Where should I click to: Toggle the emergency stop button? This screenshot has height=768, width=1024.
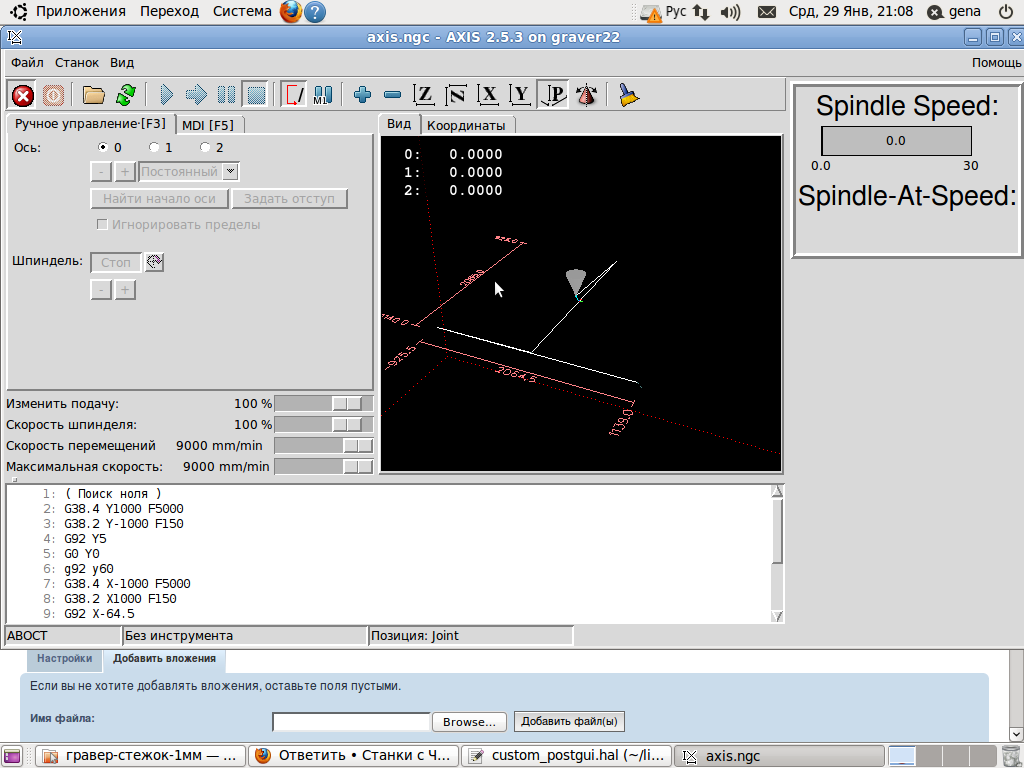pyautogui.click(x=22, y=95)
